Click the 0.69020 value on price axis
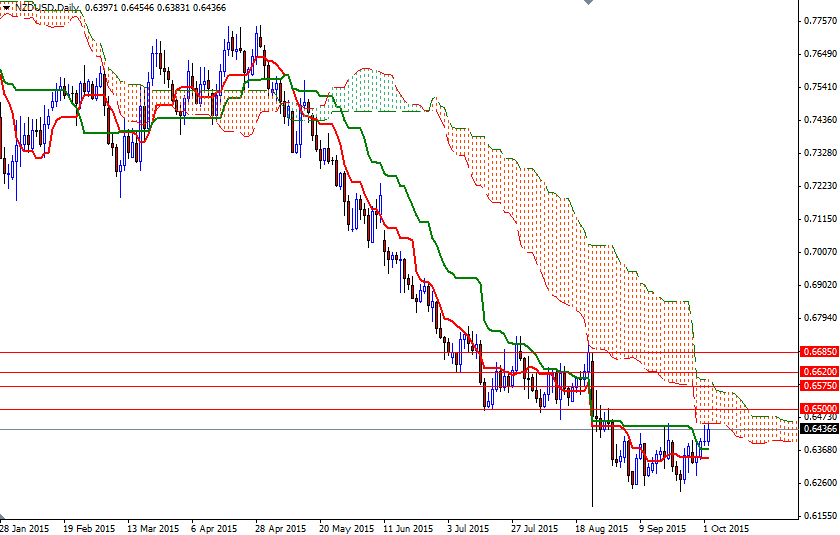Viewport: 840px width, 535px height. point(819,285)
